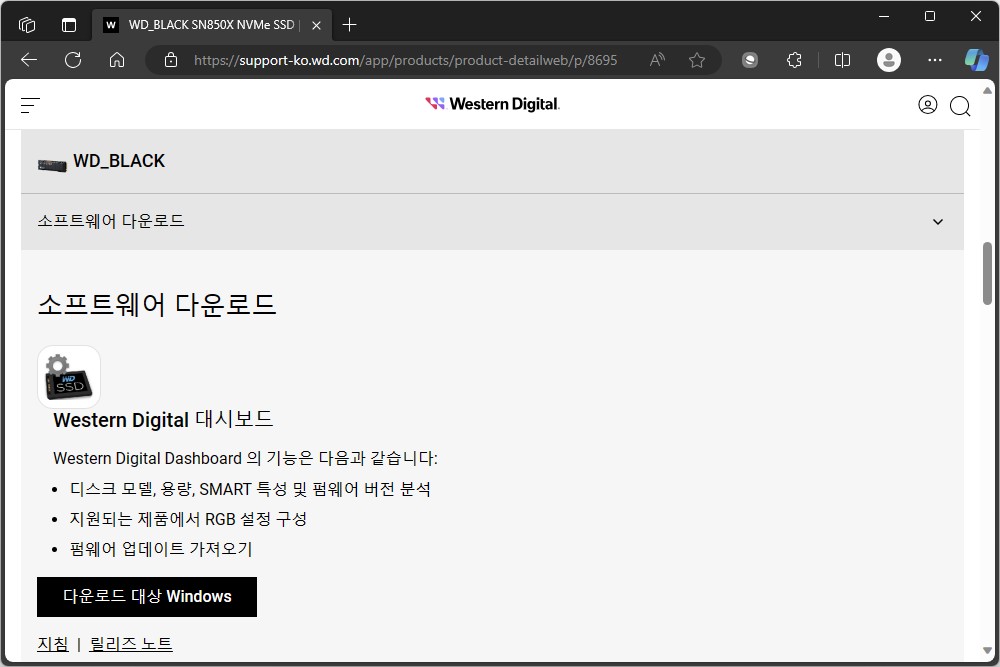The width and height of the screenshot is (1000, 667).
Task: Click the scrollbar down arrow
Action: coord(987,650)
